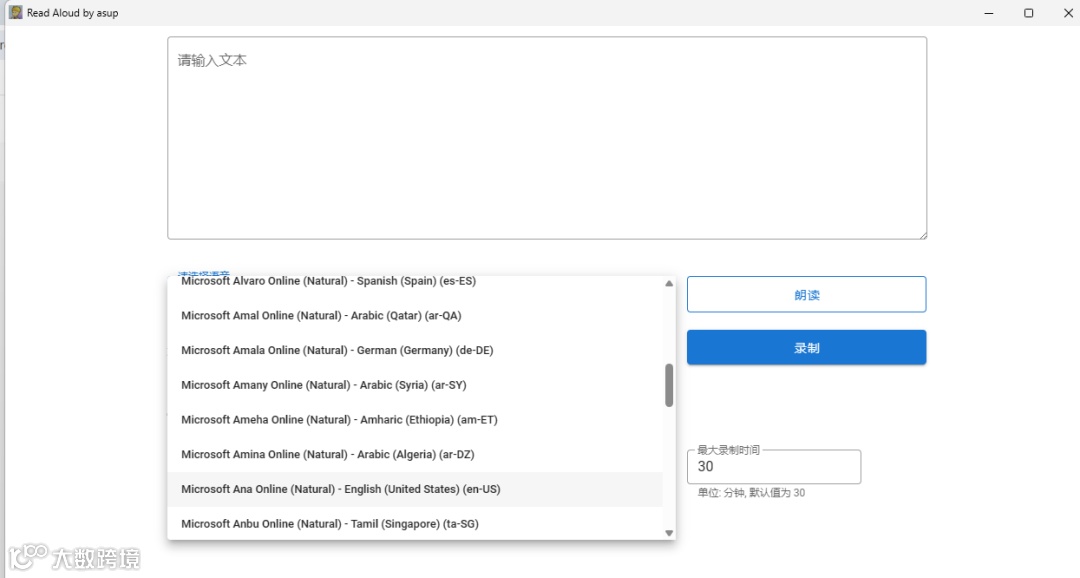The width and height of the screenshot is (1080, 578).
Task: Click the voice list scroll down arrow
Action: [669, 533]
